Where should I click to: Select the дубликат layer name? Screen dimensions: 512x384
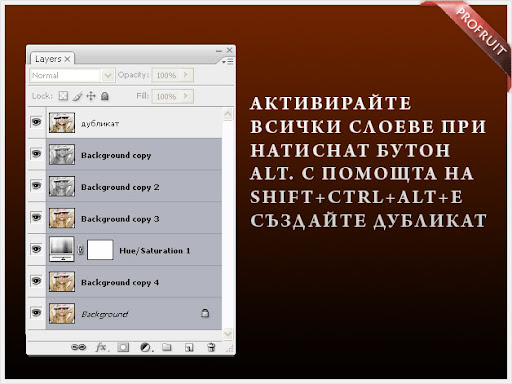pos(100,124)
